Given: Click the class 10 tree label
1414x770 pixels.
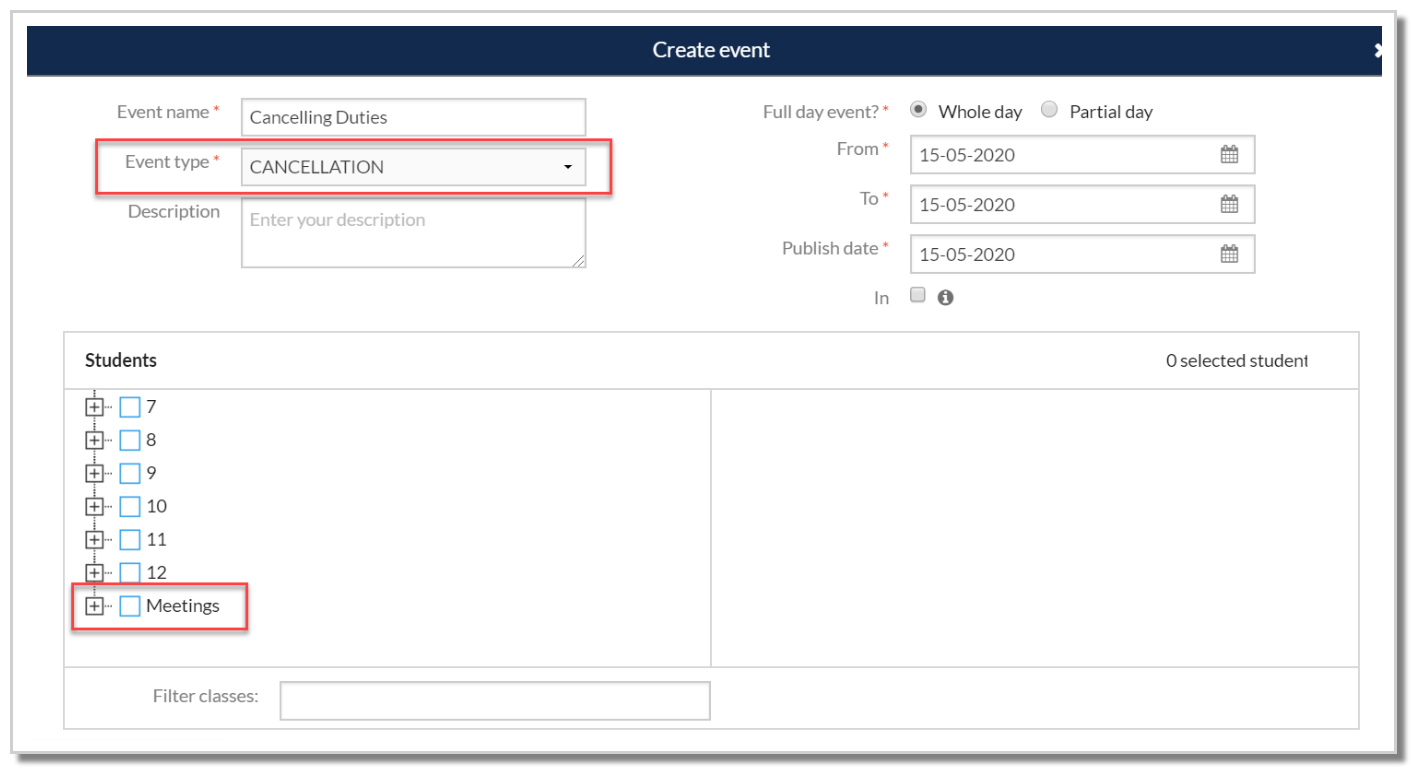Looking at the screenshot, I should click(157, 506).
